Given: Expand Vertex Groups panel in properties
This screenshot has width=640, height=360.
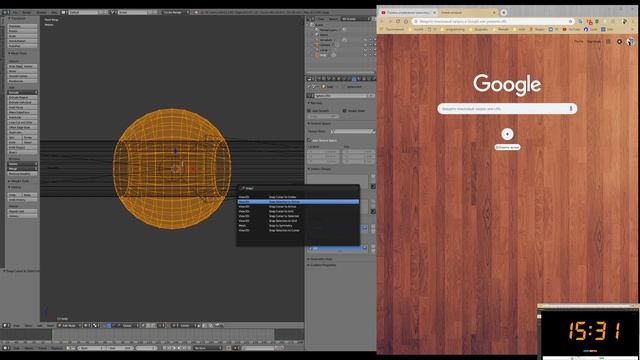Looking at the screenshot, I should [x=320, y=169].
